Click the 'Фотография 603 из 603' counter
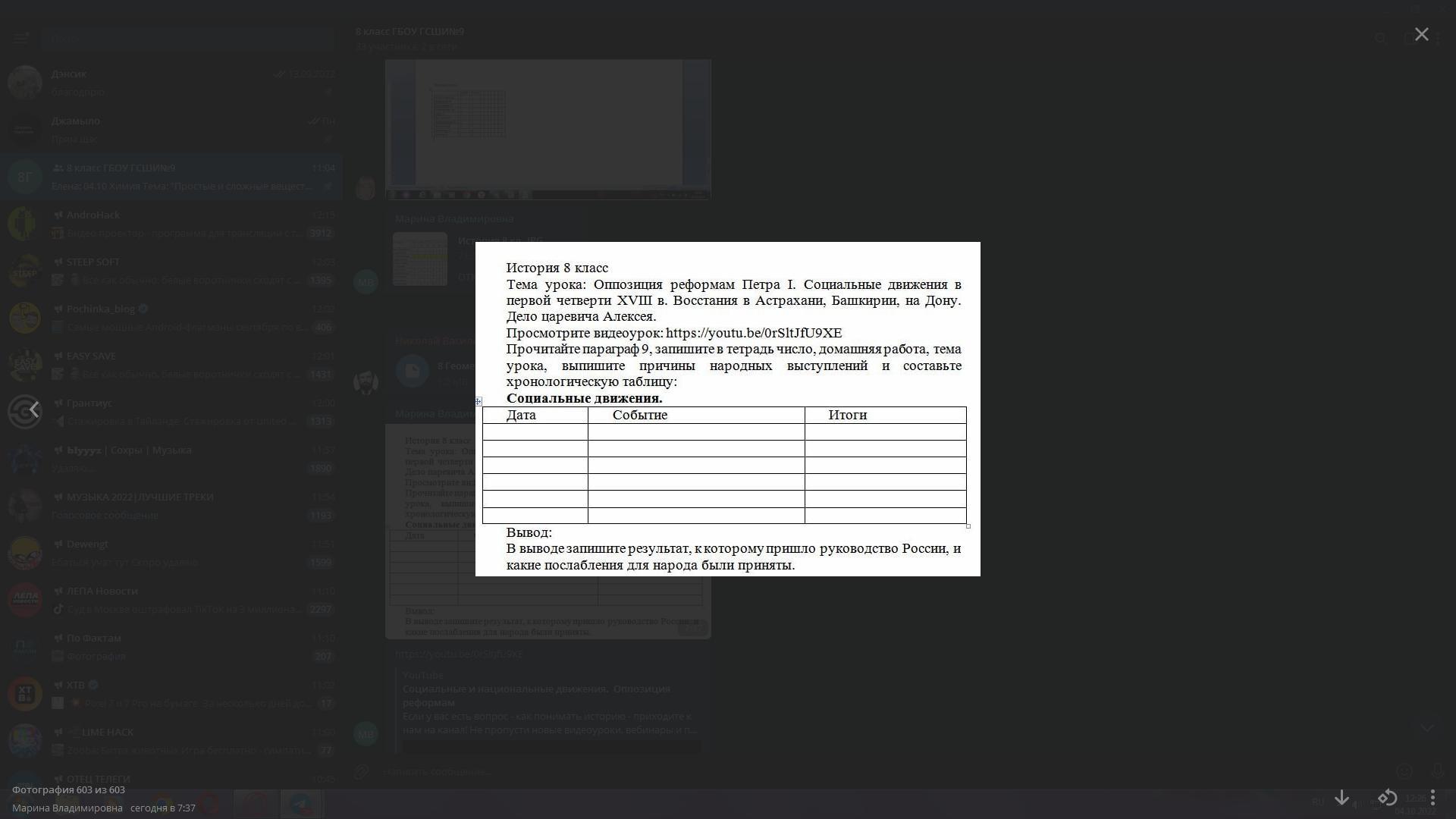The image size is (1456, 819). pyautogui.click(x=68, y=789)
